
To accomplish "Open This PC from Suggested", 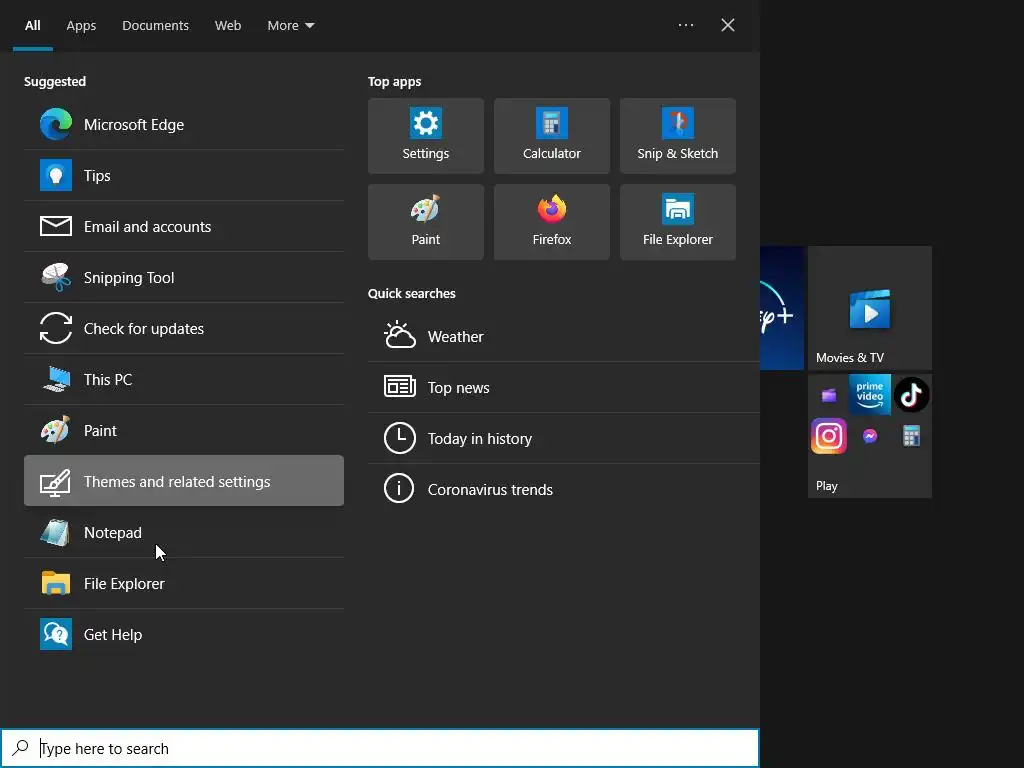I will (184, 379).
